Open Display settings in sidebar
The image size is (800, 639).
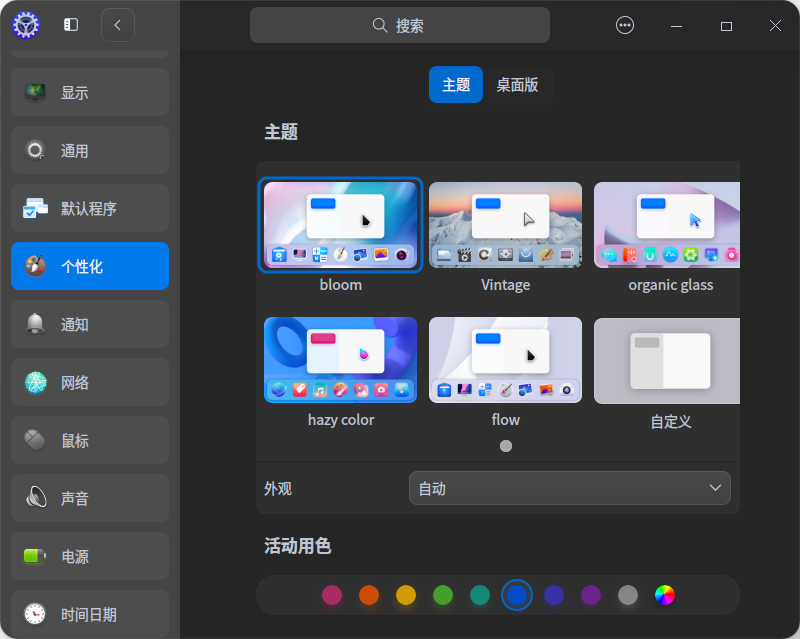point(90,92)
